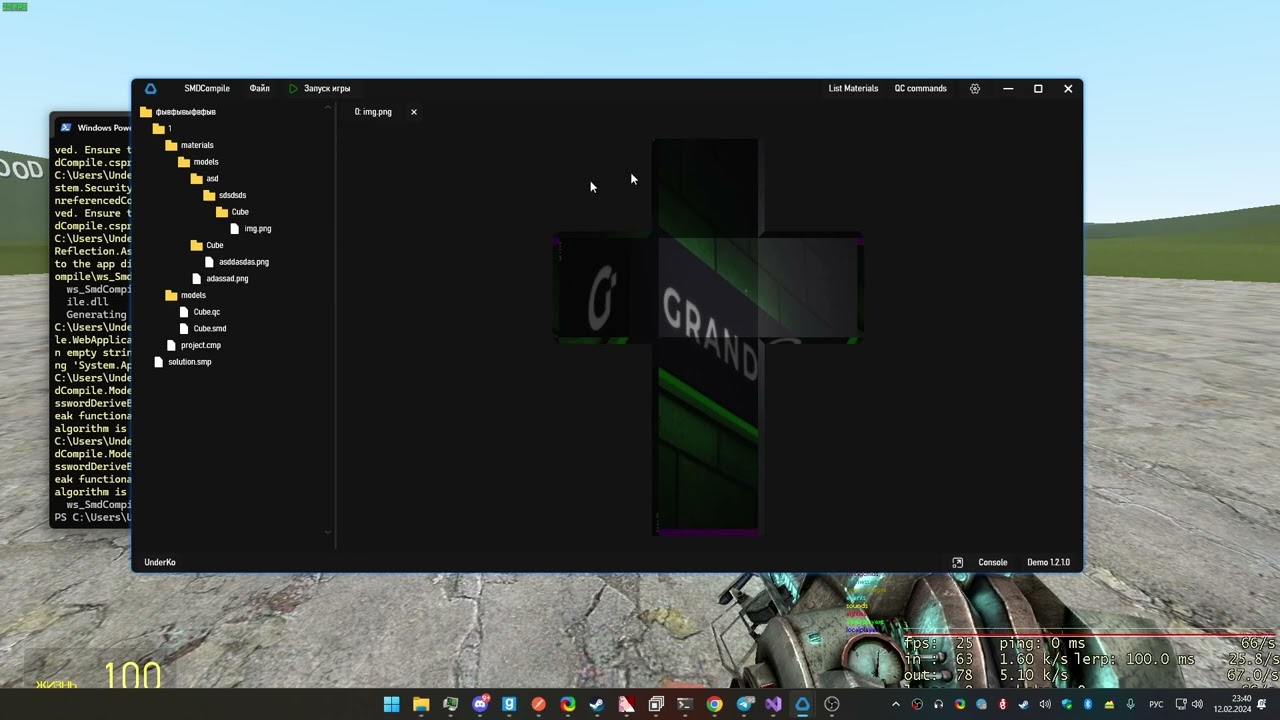The image size is (1280, 720).
Task: Click the Demo 1.2.10 version label
Action: [x=1048, y=562]
